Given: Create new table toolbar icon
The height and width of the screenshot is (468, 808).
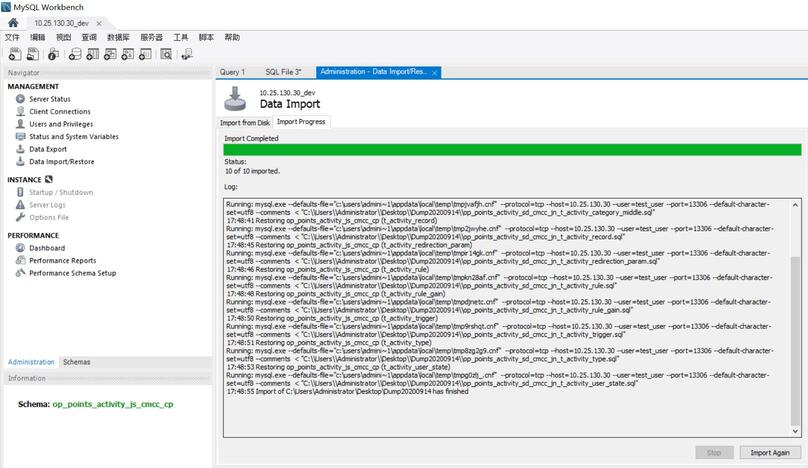Looking at the screenshot, I should point(93,54).
